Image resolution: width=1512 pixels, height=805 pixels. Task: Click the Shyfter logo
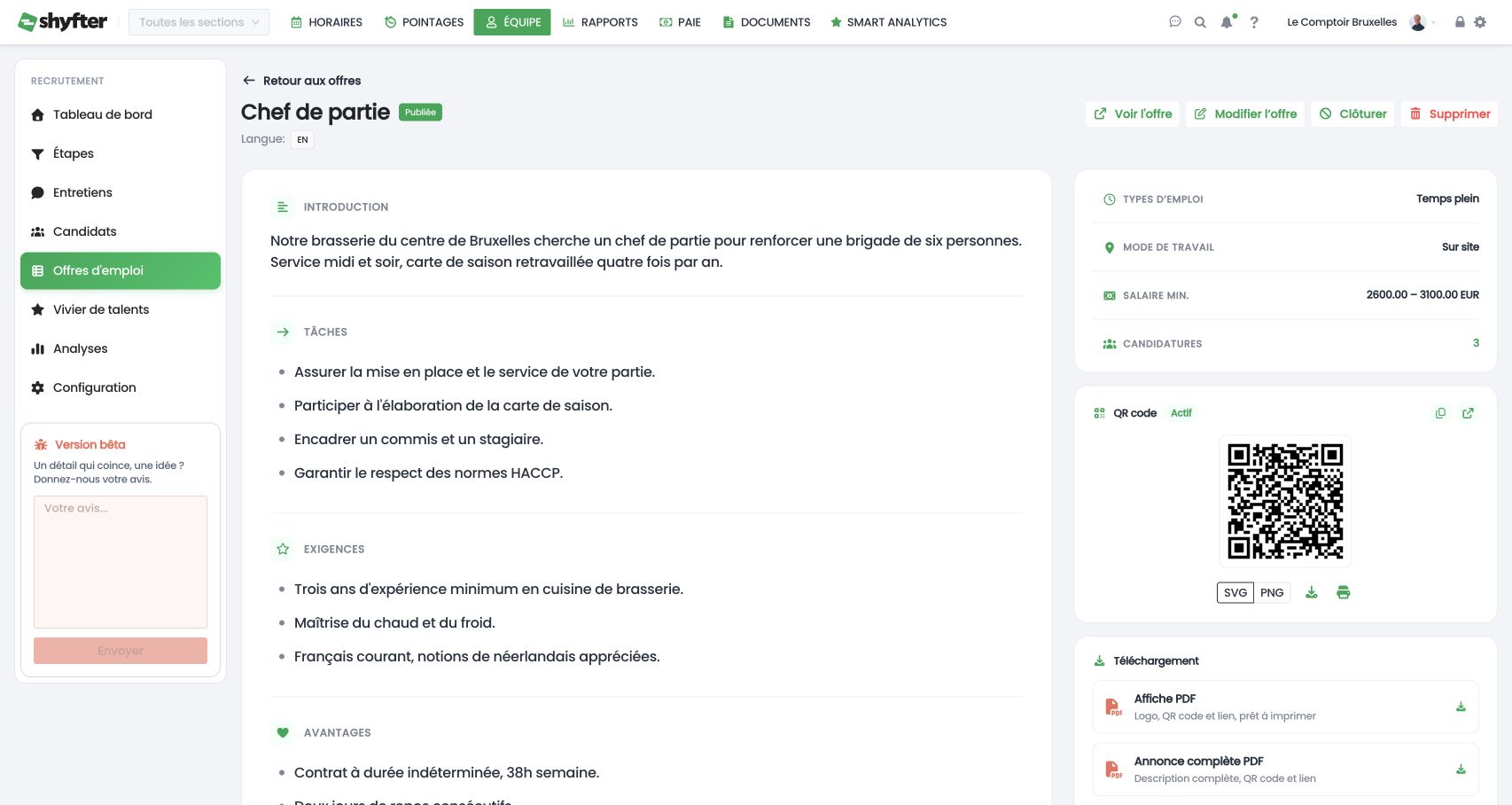coord(63,21)
